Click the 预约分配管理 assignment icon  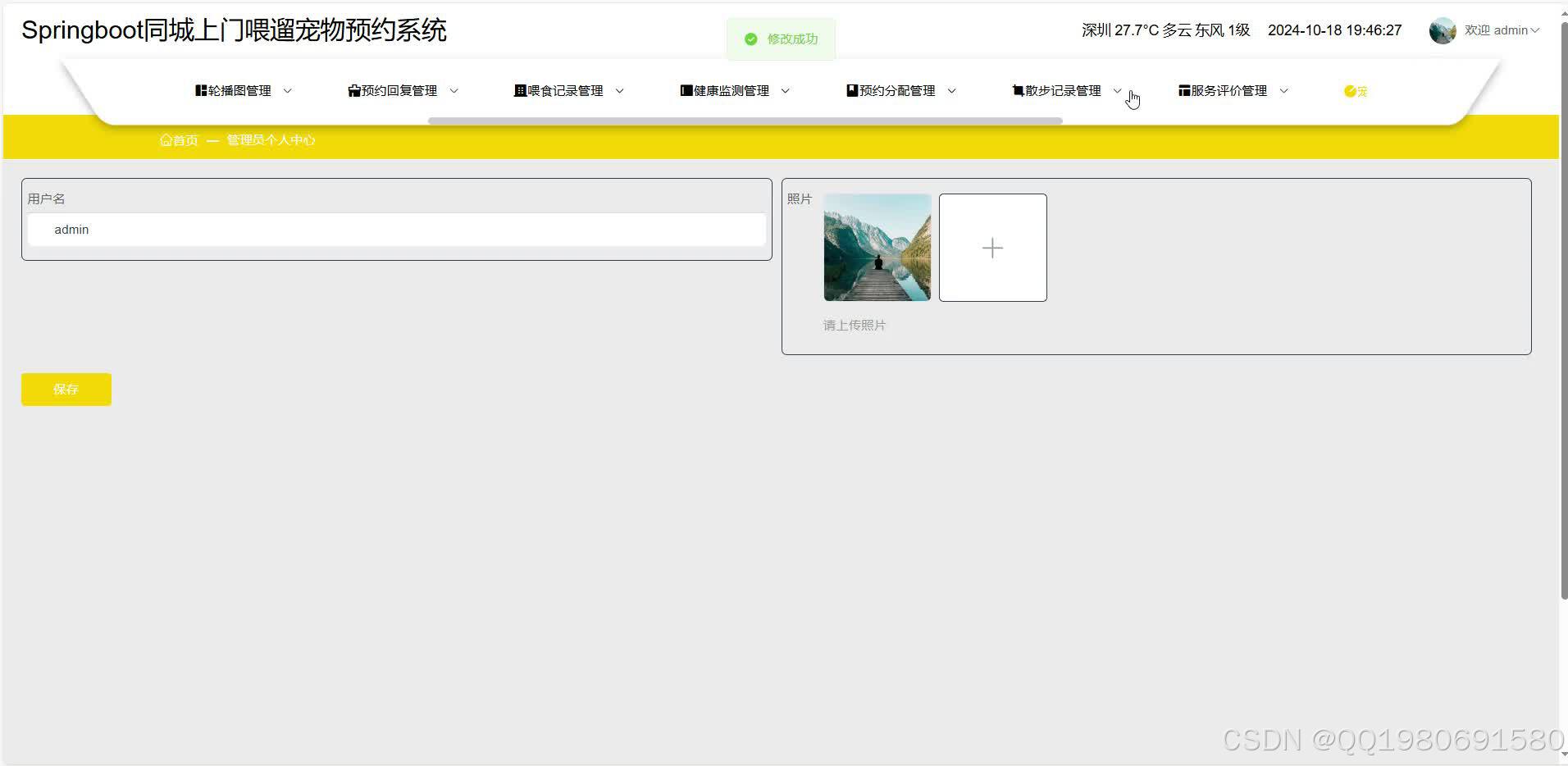[850, 90]
